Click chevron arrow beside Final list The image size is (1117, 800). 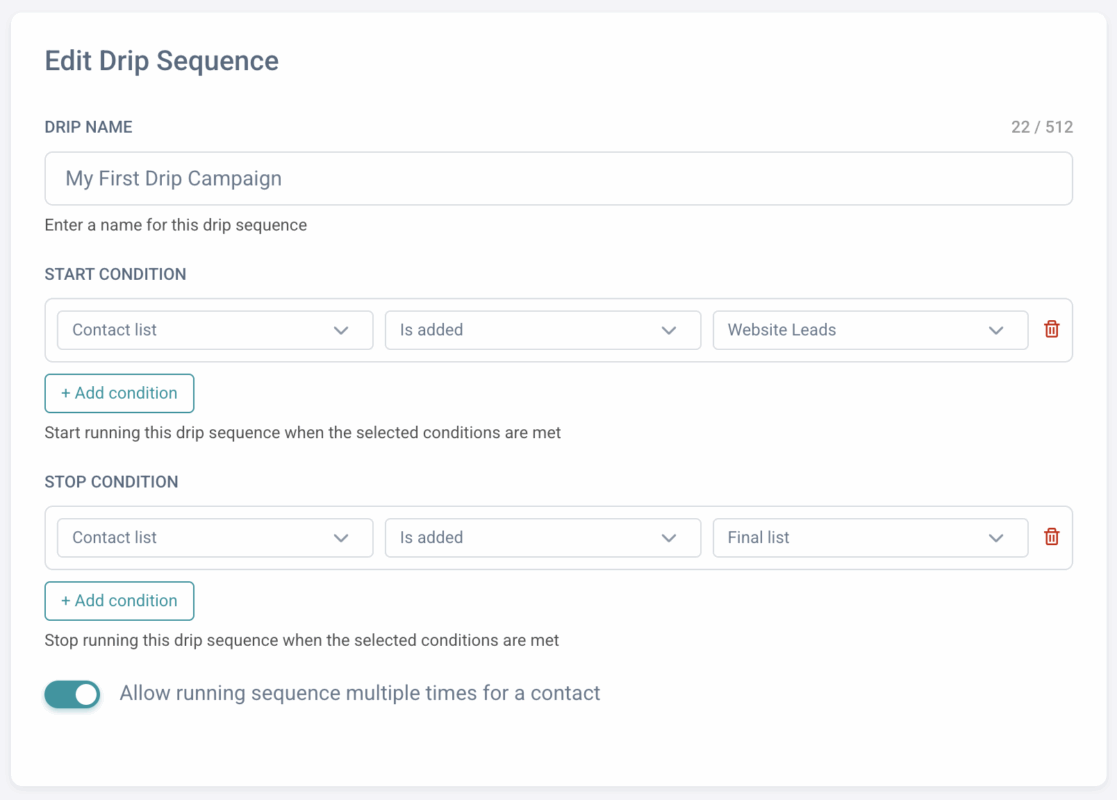[x=996, y=538]
